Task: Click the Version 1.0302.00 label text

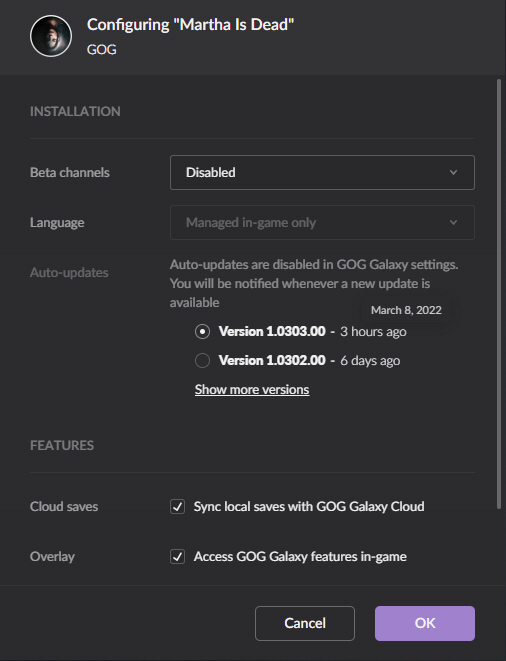Action: point(272,360)
